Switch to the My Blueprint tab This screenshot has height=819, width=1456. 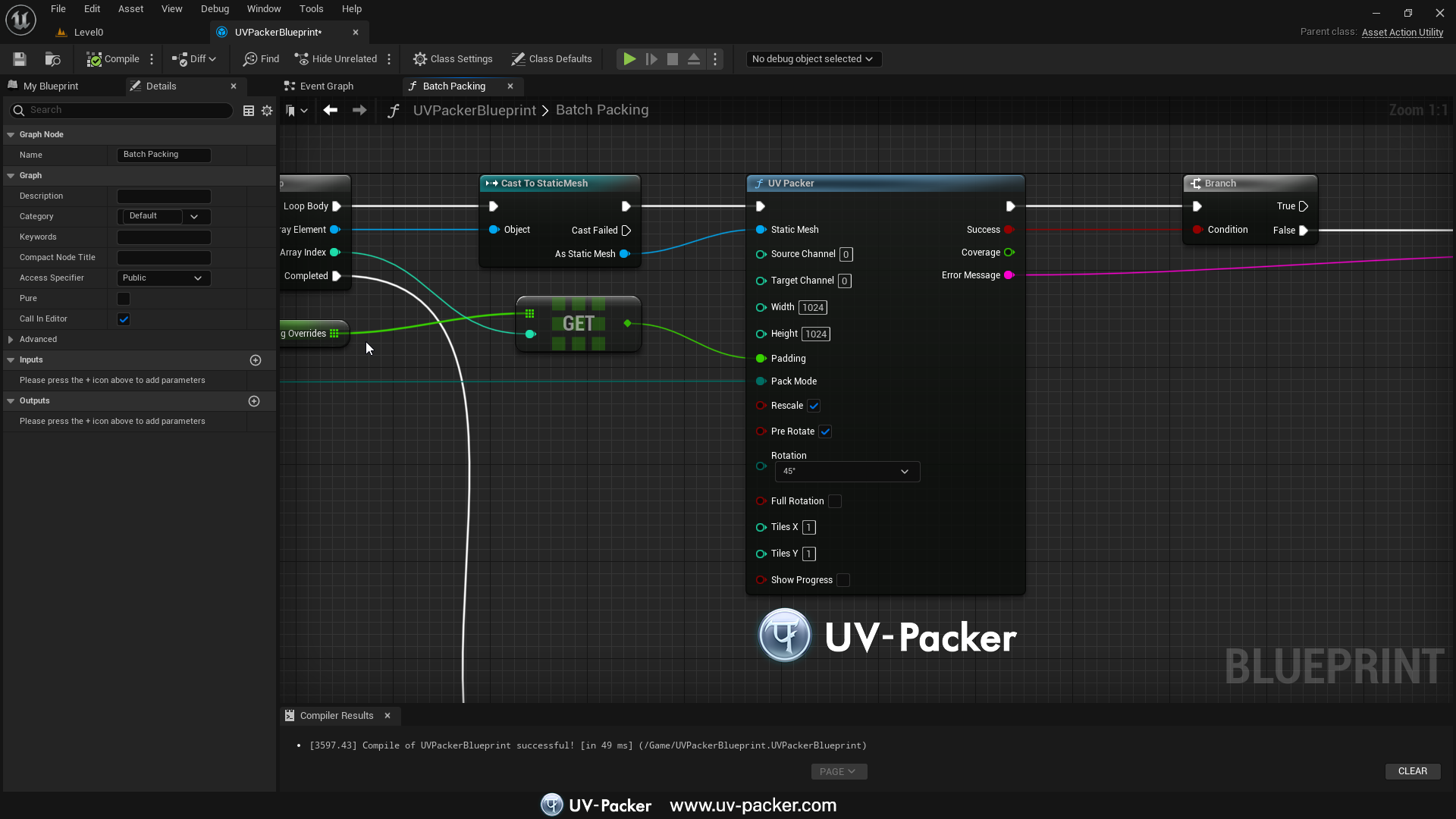tap(50, 86)
